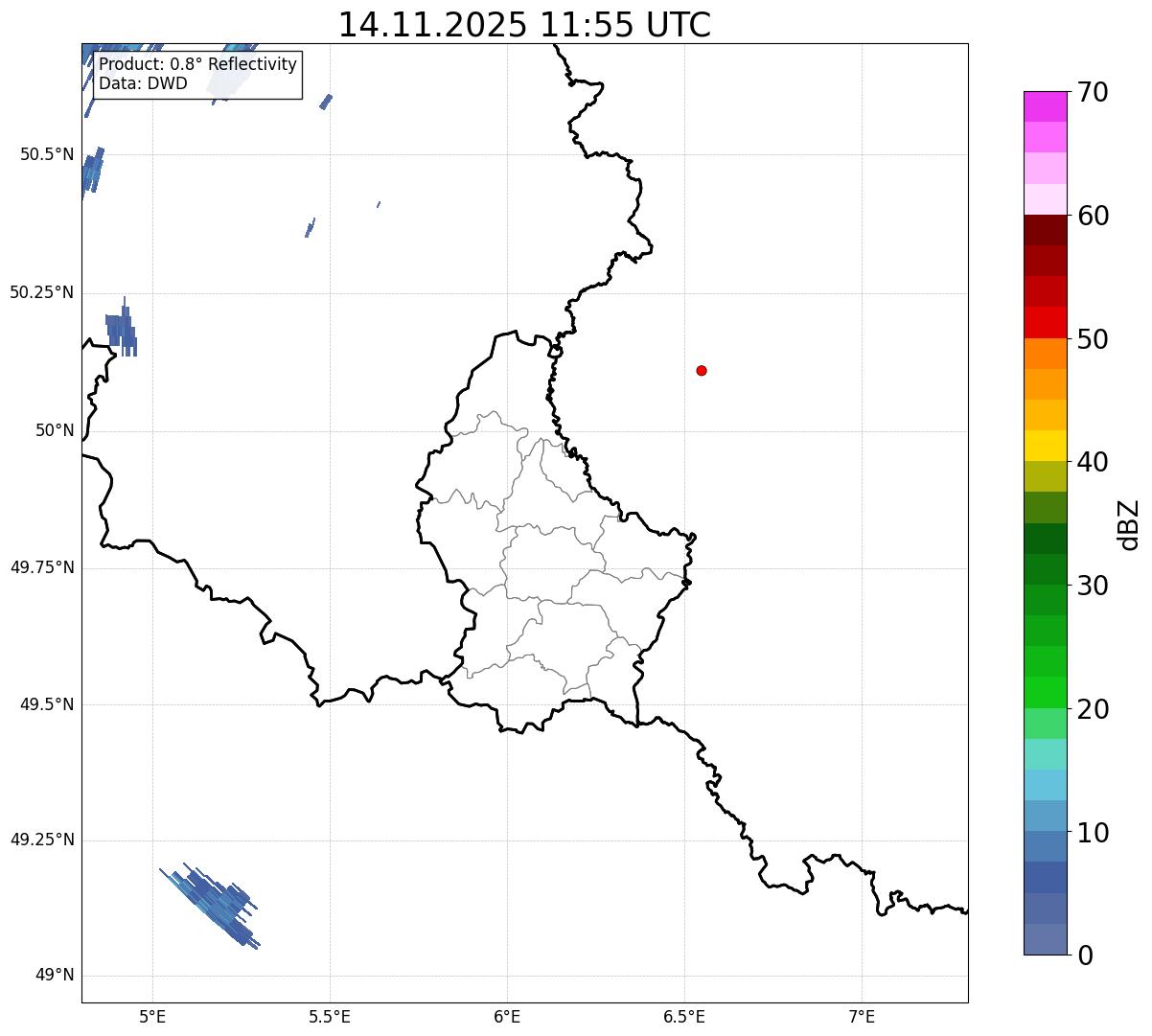
Task: Click the 5.5°E longitude label
Action: click(330, 1016)
